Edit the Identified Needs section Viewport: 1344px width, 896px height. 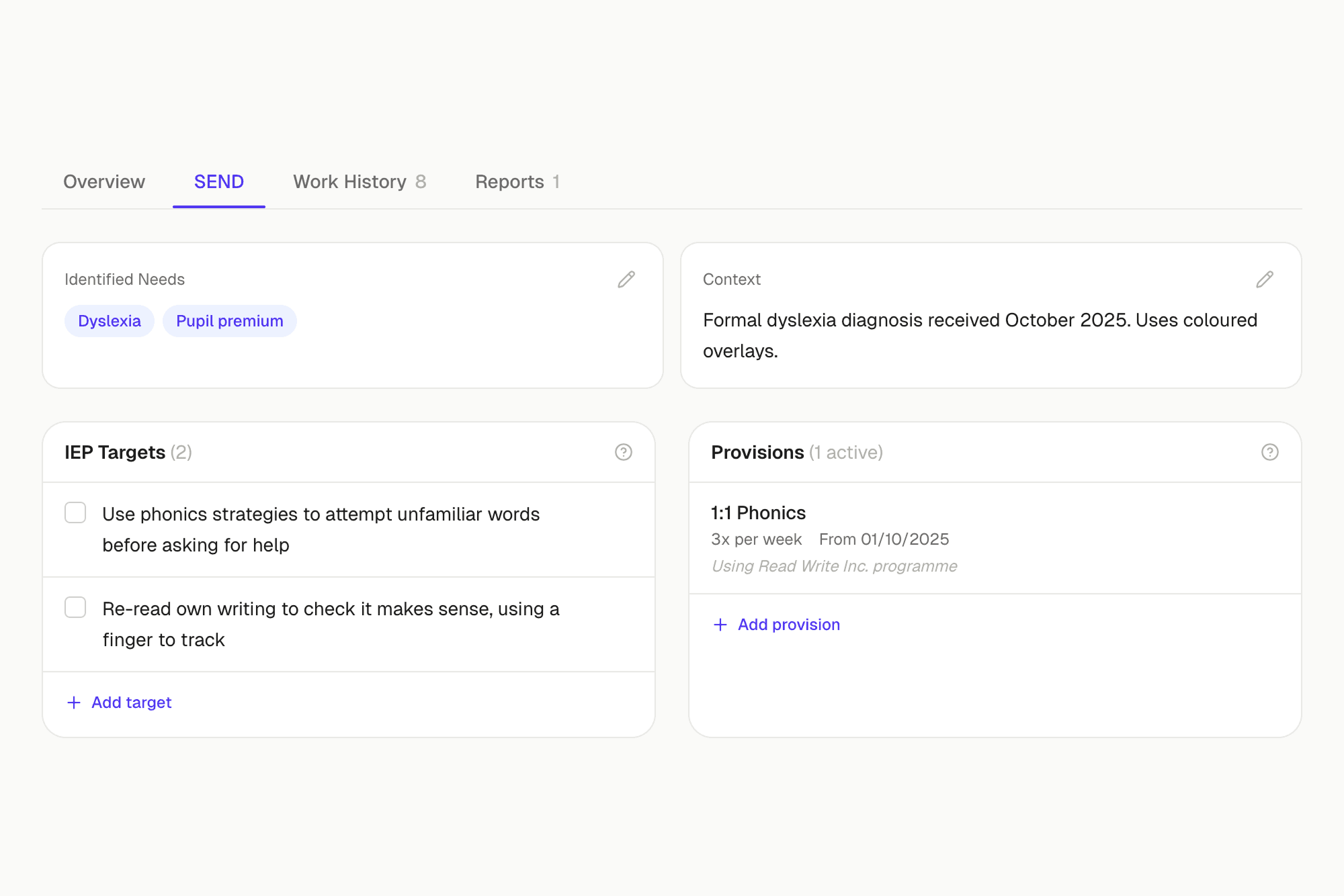(x=626, y=279)
